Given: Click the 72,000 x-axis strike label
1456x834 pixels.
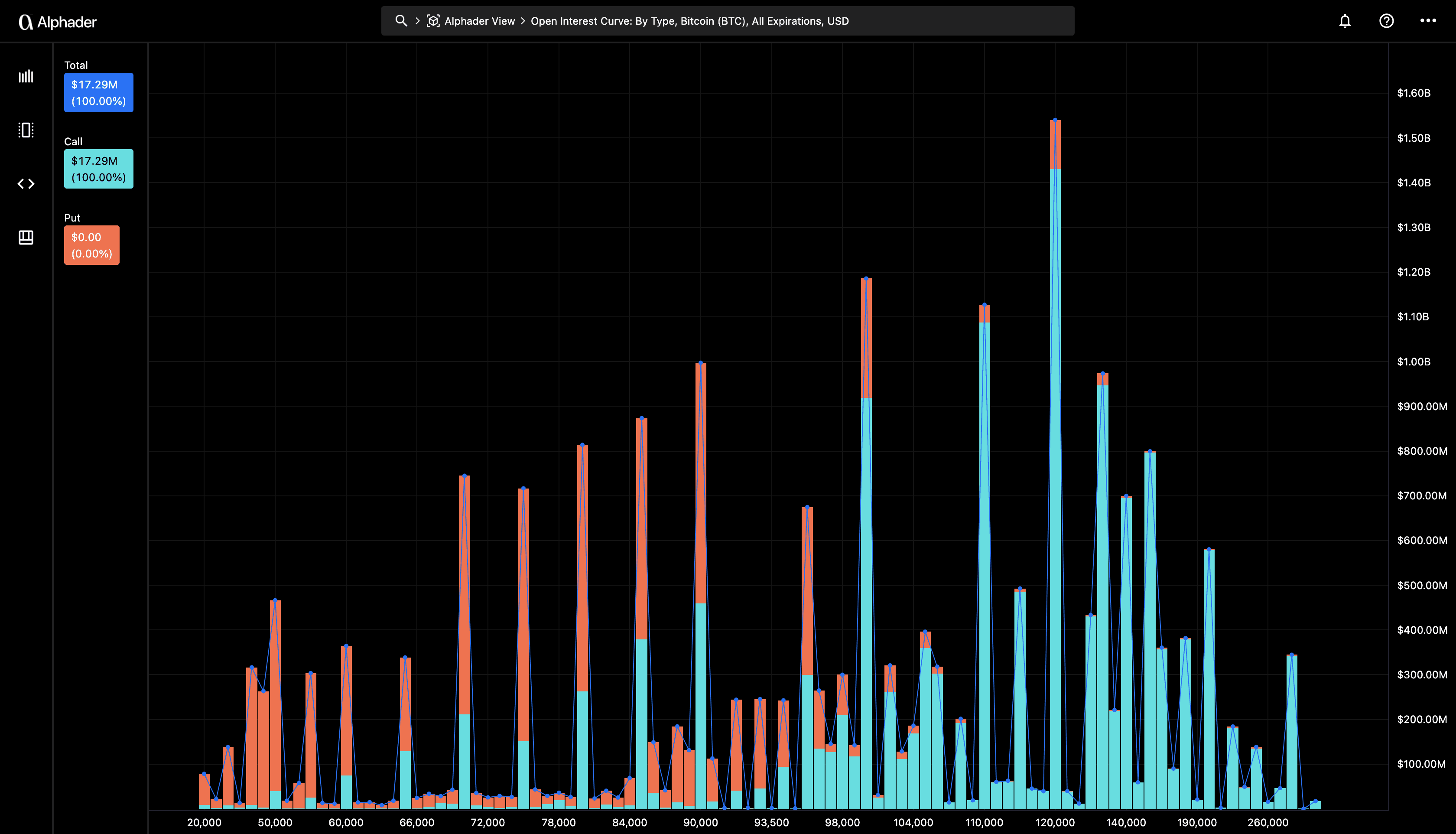Looking at the screenshot, I should (x=488, y=823).
